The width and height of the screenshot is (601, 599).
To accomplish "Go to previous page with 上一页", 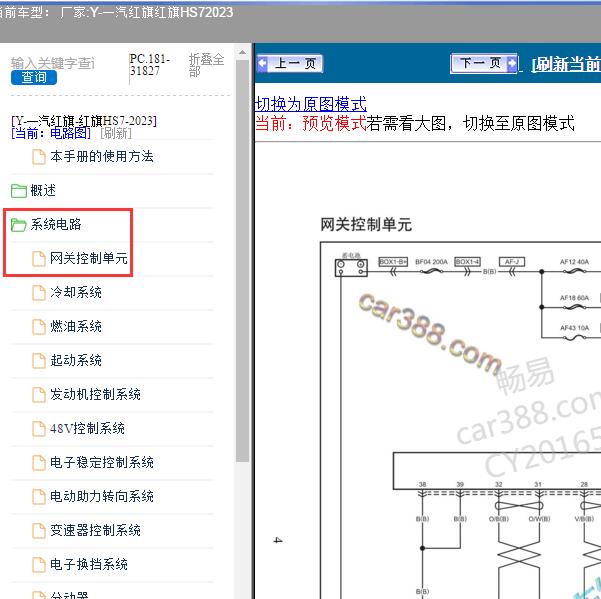I will 290,63.
